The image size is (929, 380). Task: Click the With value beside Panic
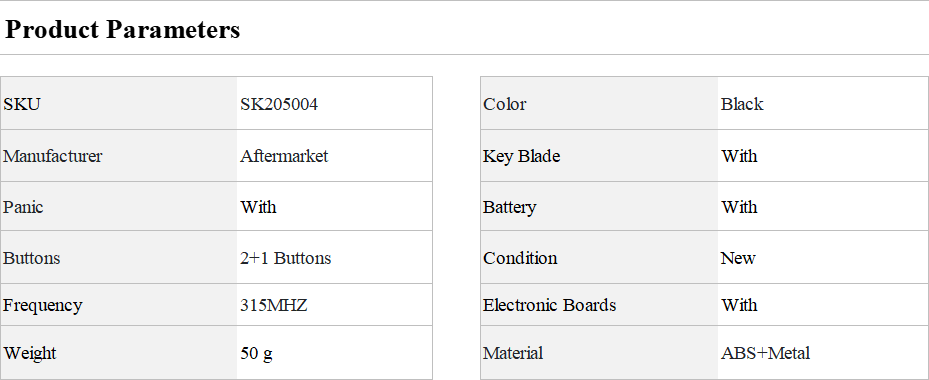coord(258,207)
